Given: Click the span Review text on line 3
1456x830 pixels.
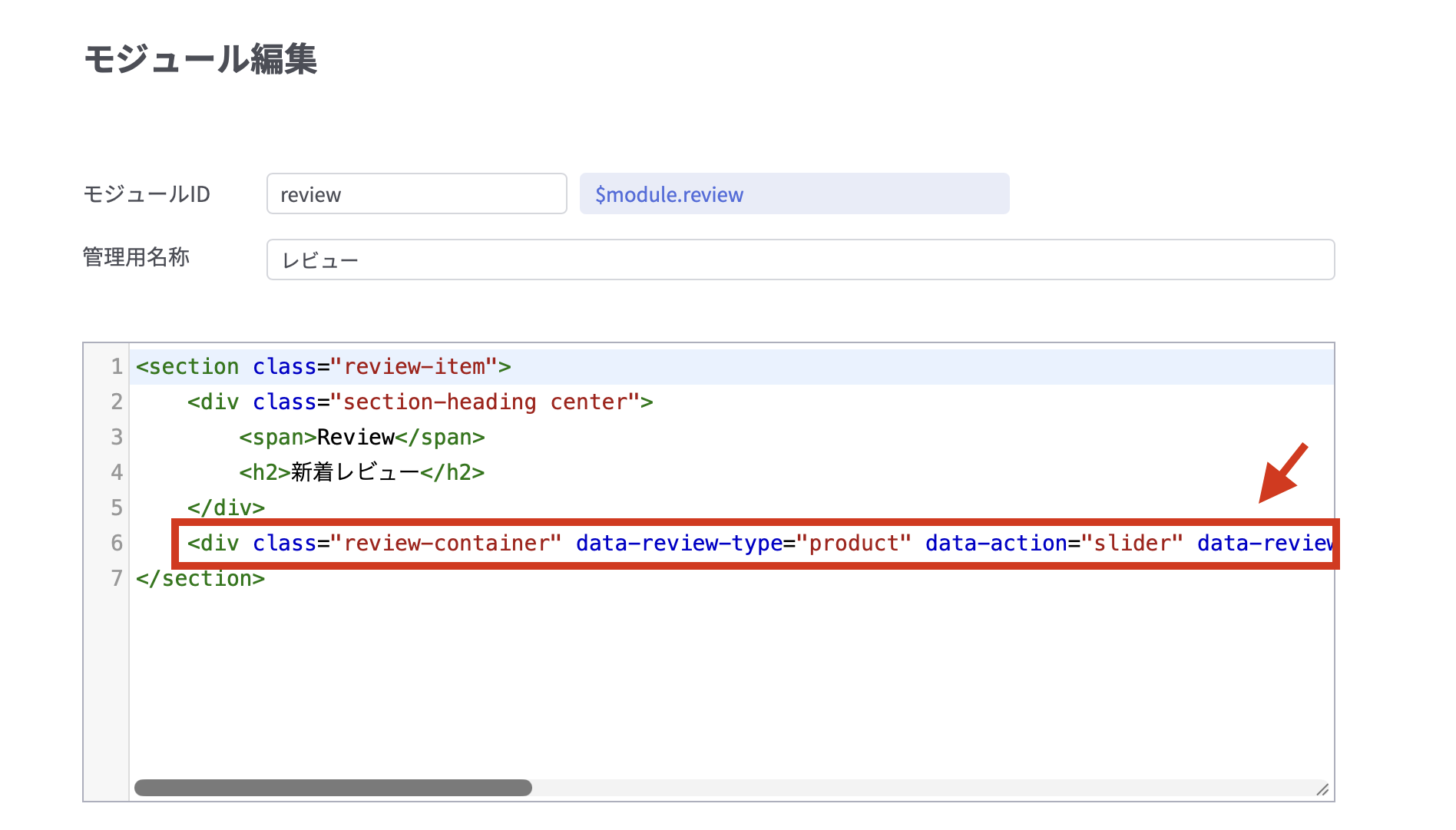Looking at the screenshot, I should [x=356, y=438].
